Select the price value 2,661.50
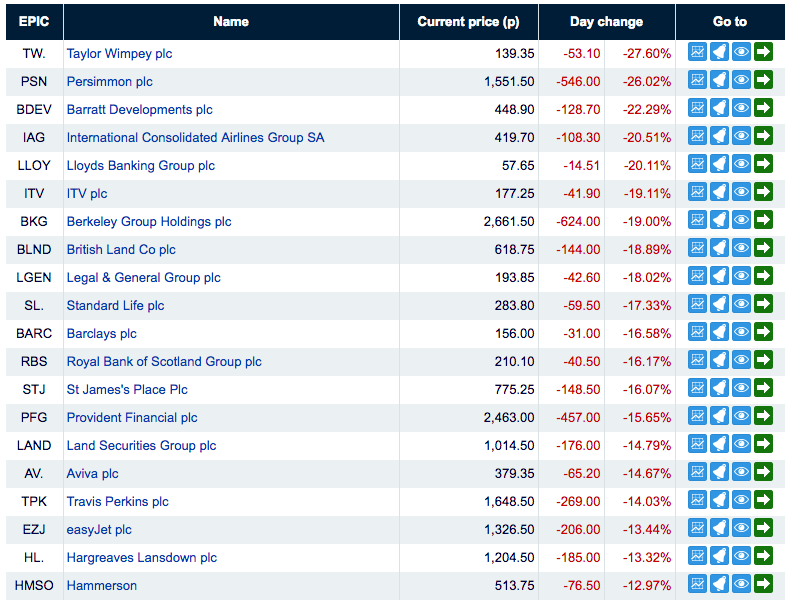The image size is (793, 608). point(509,222)
